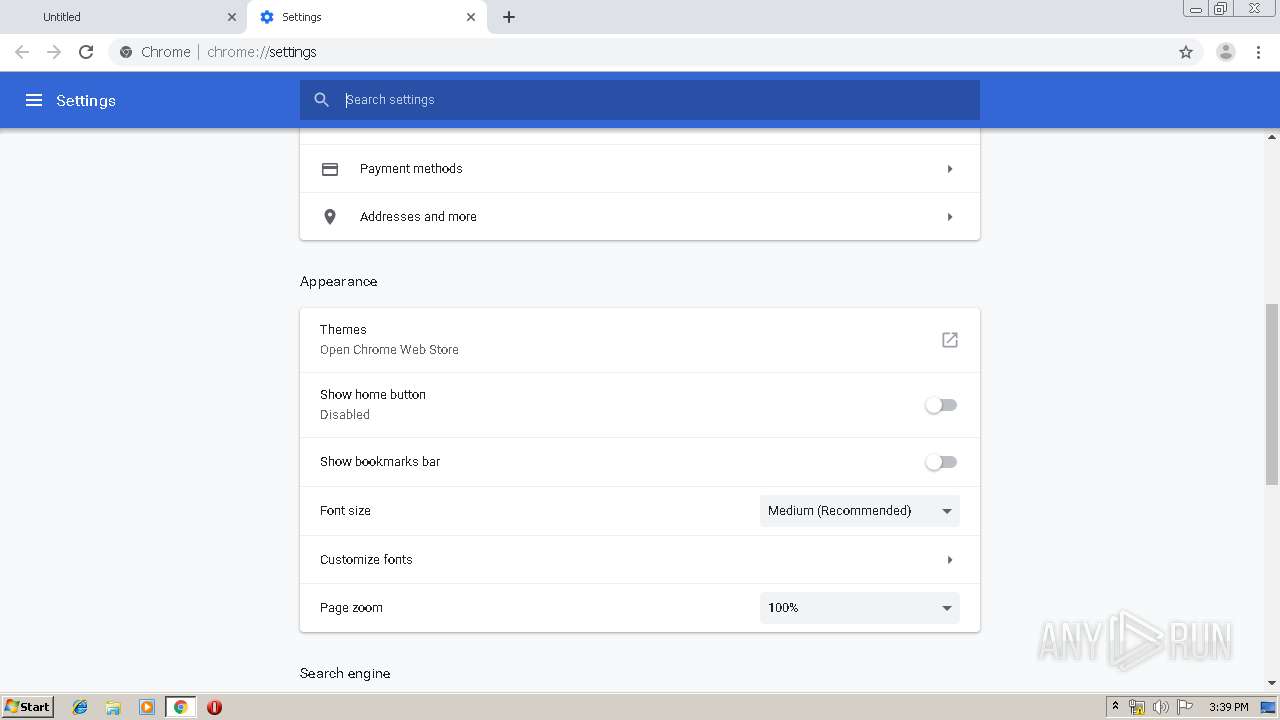Expand Customize fonts arrow
Viewport: 1280px width, 720px height.
coord(950,560)
